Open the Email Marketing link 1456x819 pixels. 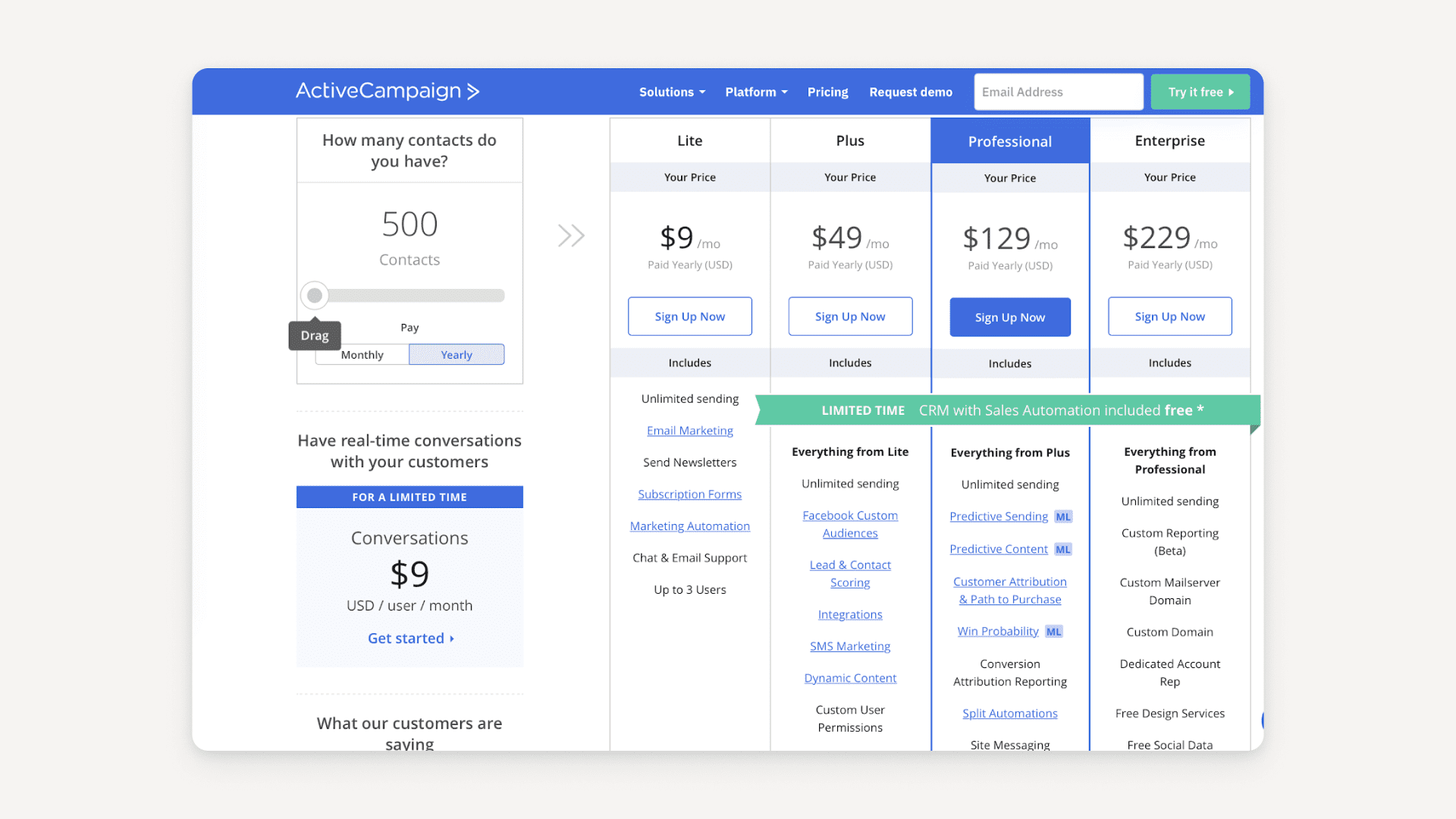point(689,430)
